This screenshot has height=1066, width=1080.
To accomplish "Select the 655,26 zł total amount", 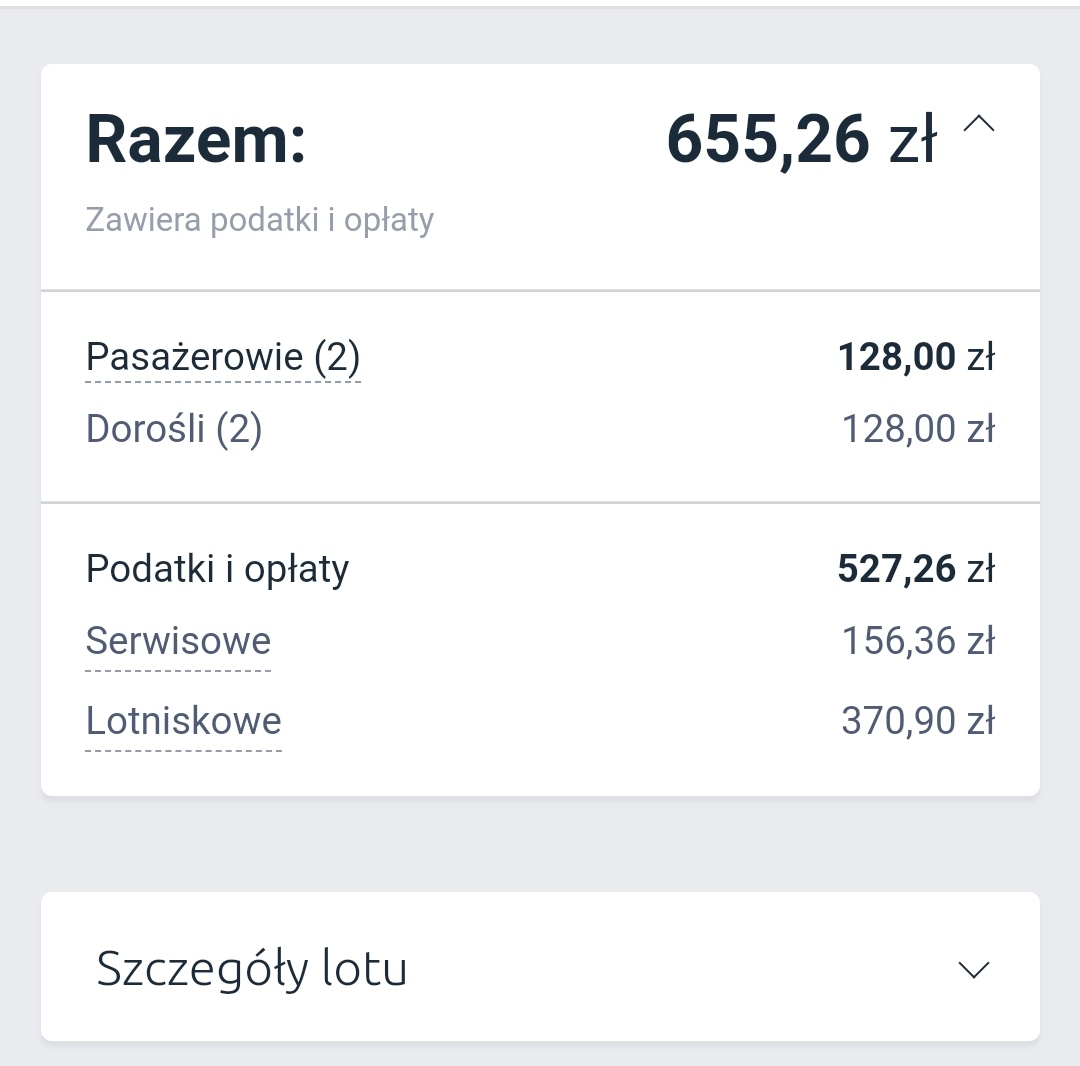I will pos(801,140).
